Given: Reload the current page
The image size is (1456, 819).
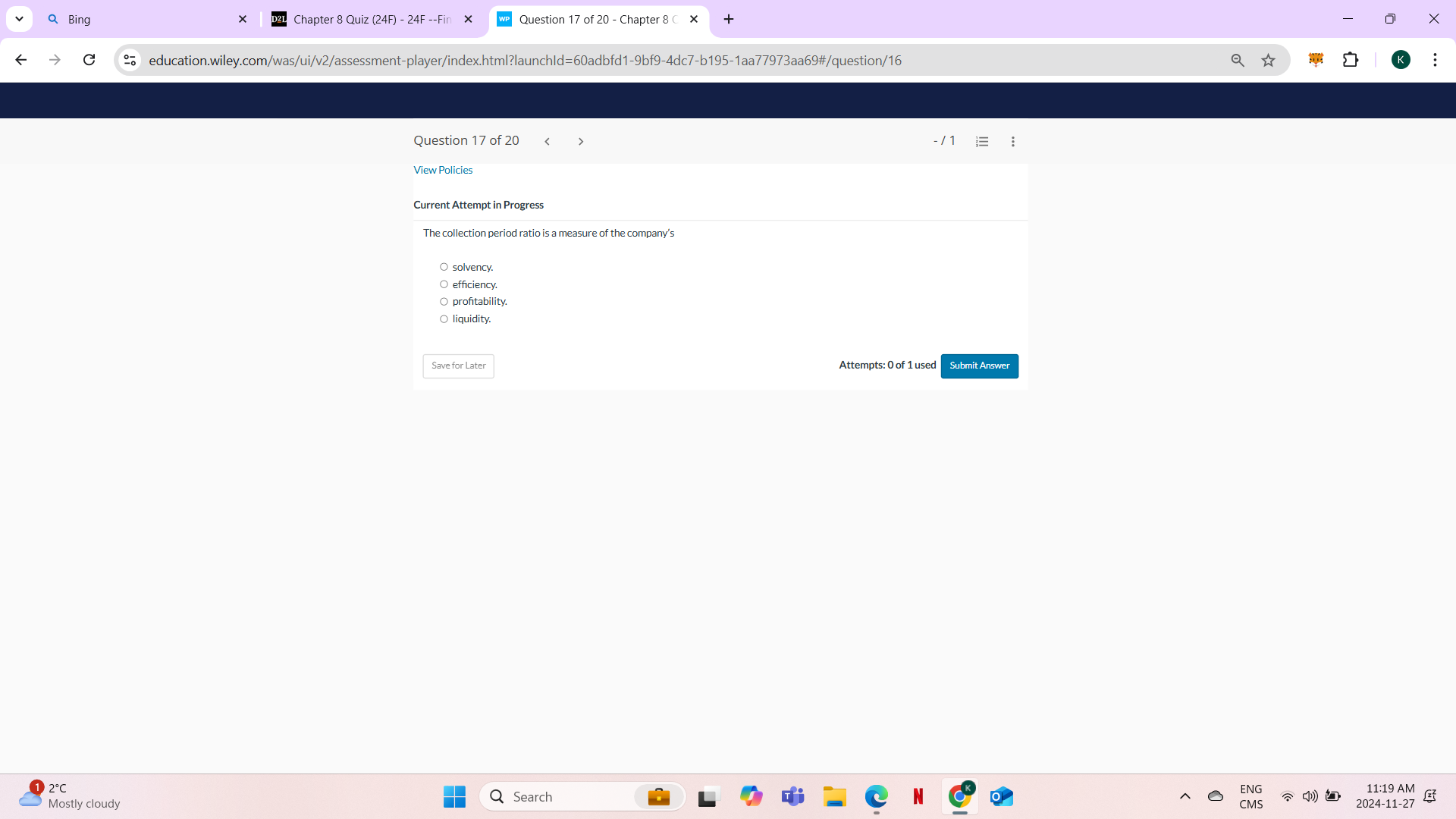Looking at the screenshot, I should [89, 60].
